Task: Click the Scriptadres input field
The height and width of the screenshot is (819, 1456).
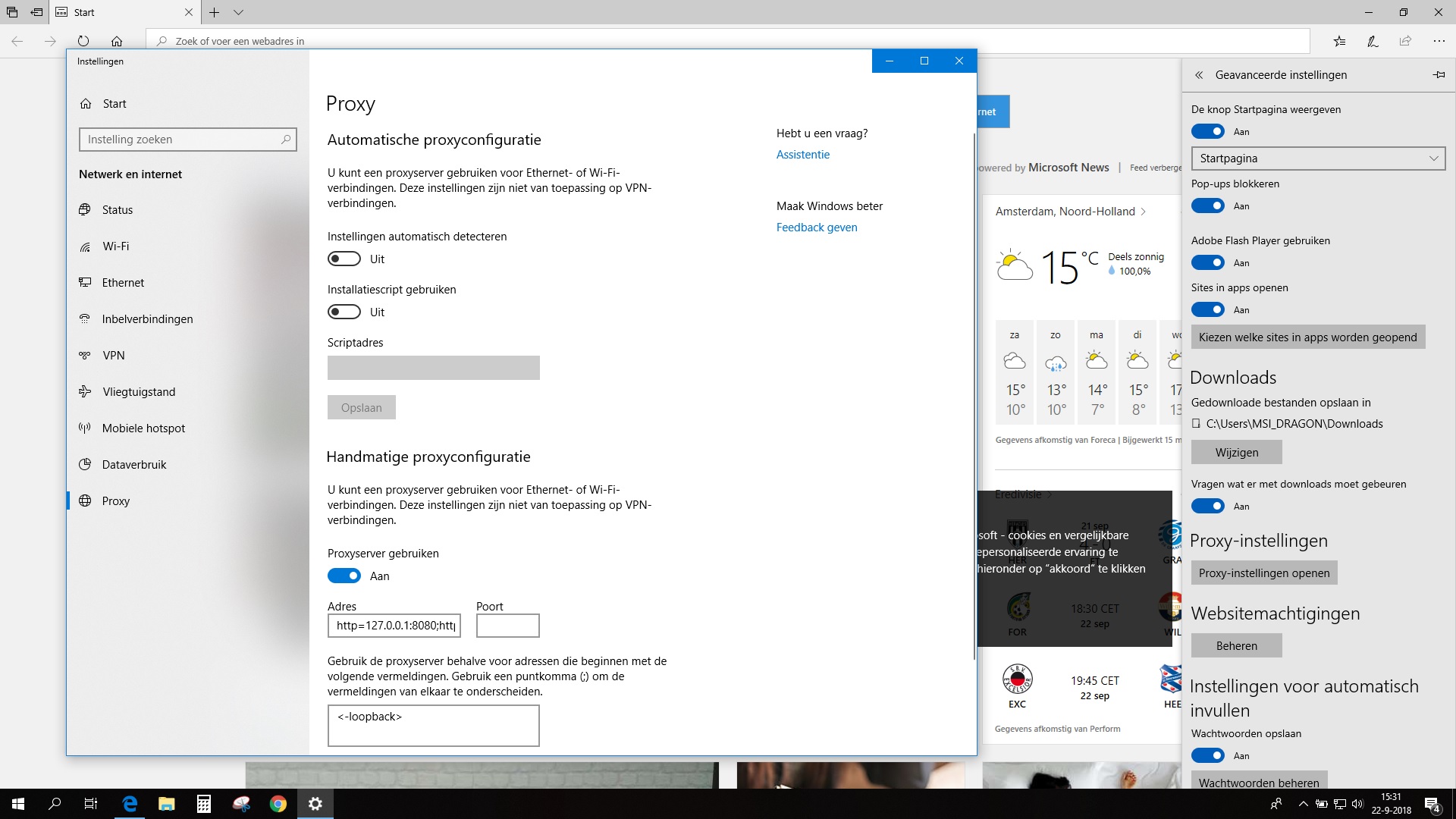Action: click(x=434, y=368)
